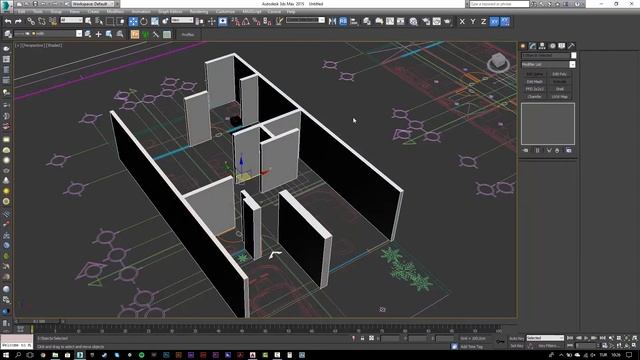Activate Select and Move tool
640x360 pixels.
[x=133, y=21]
